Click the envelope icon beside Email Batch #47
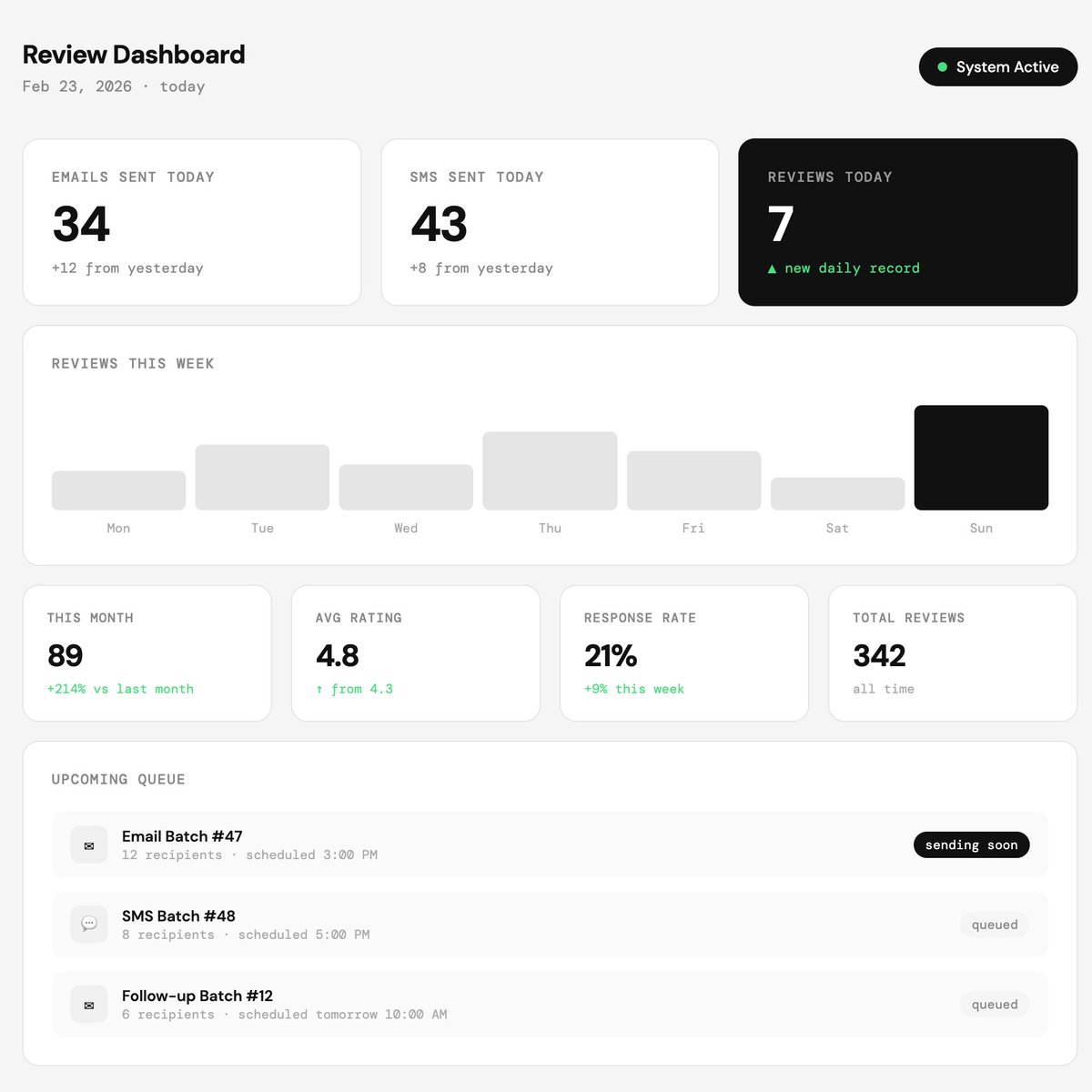Image resolution: width=1092 pixels, height=1092 pixels. click(89, 845)
